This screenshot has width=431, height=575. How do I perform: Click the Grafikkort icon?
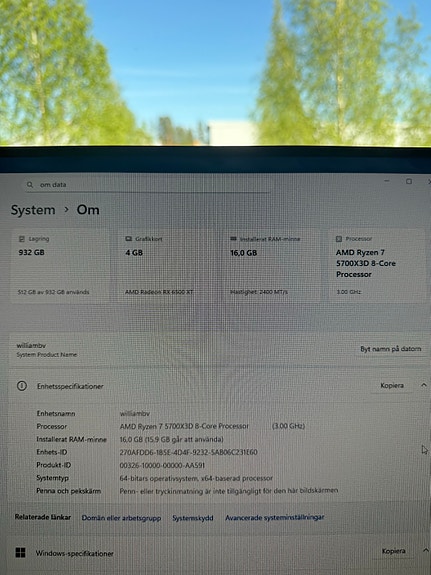pyautogui.click(x=128, y=239)
